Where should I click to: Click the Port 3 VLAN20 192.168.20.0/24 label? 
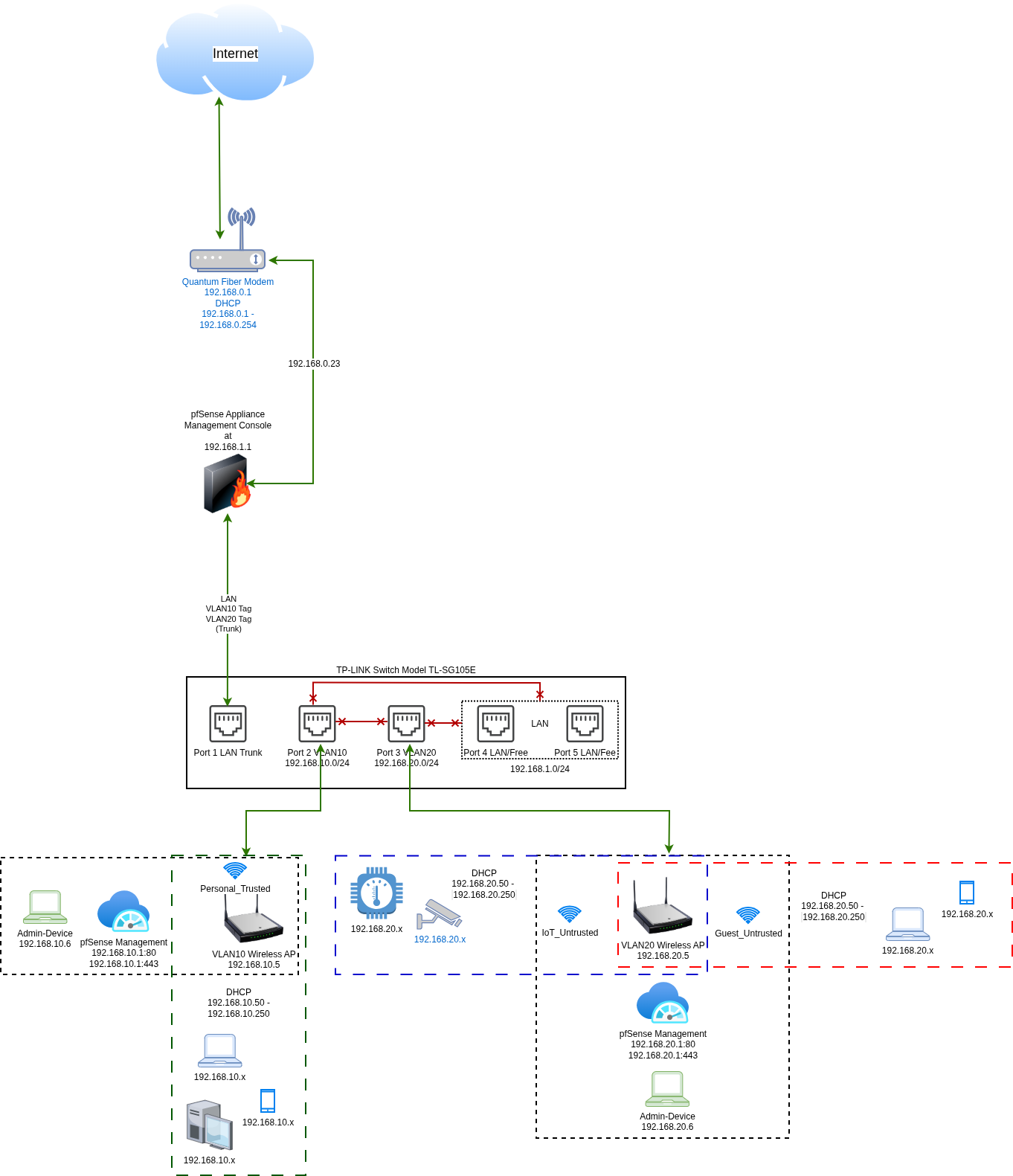[x=406, y=758]
